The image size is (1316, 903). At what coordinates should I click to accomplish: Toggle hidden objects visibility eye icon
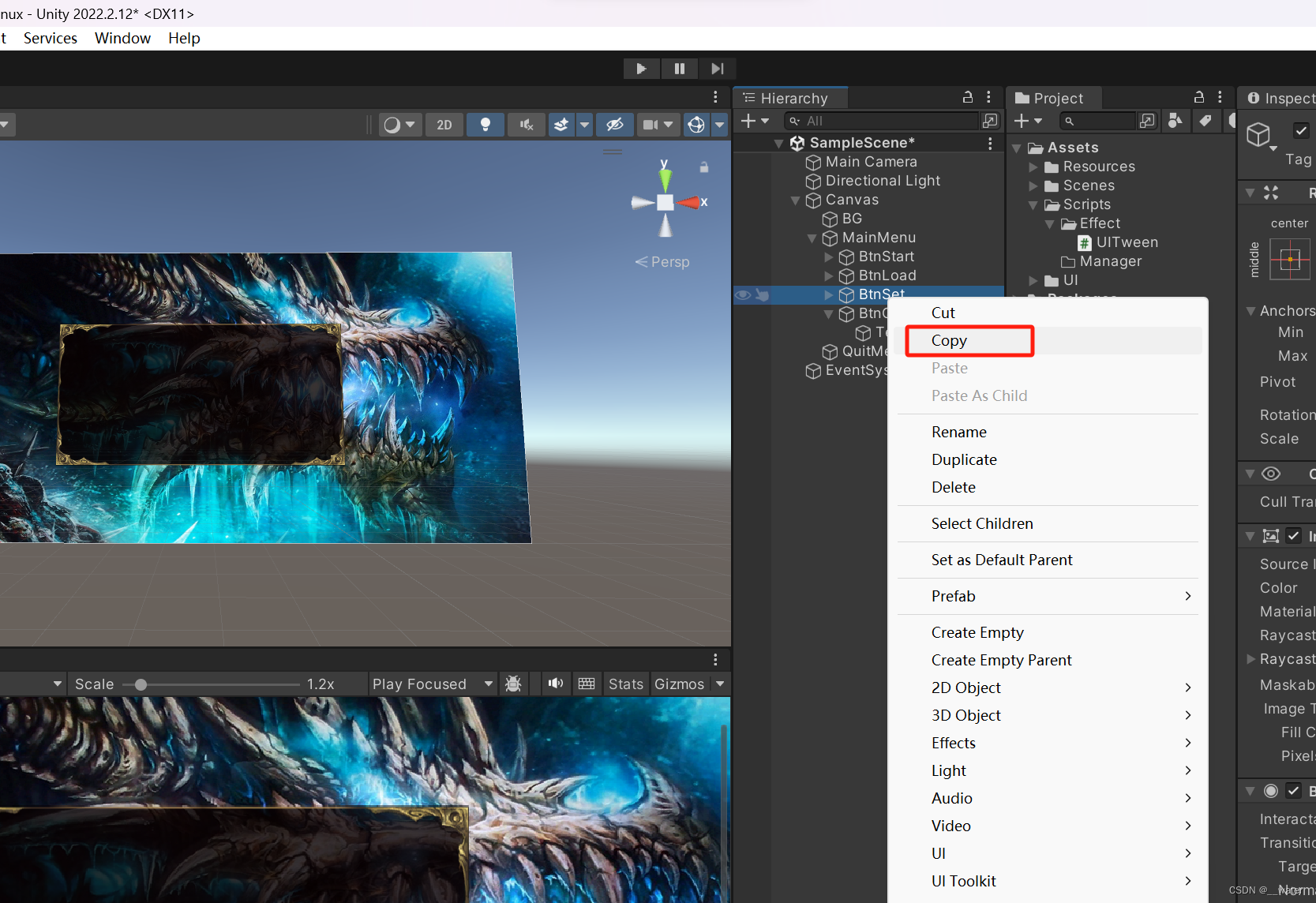tap(614, 125)
